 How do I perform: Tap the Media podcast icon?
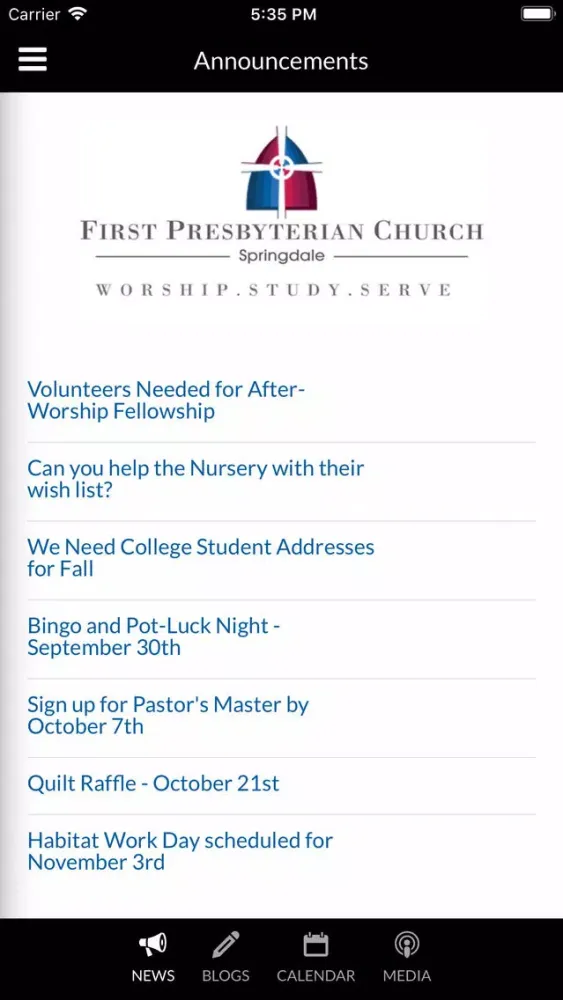tap(407, 944)
